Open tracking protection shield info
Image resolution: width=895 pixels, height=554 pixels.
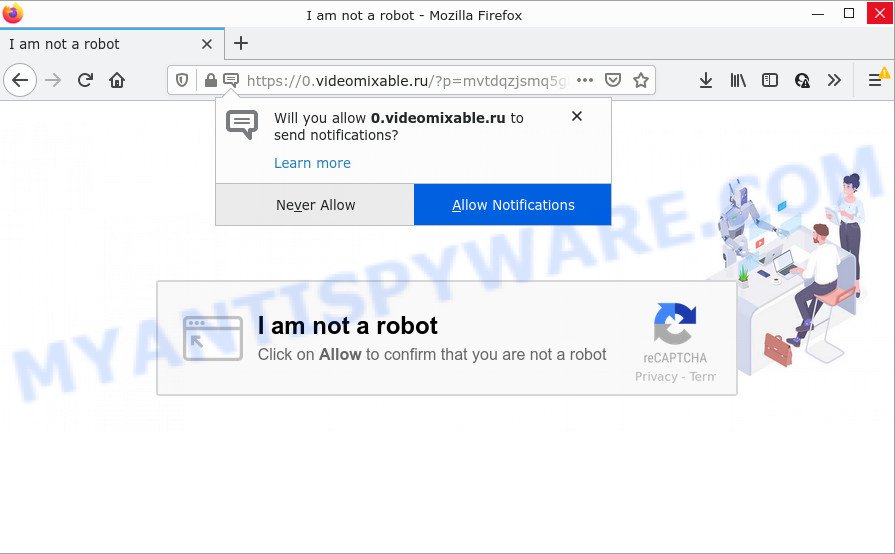[182, 80]
